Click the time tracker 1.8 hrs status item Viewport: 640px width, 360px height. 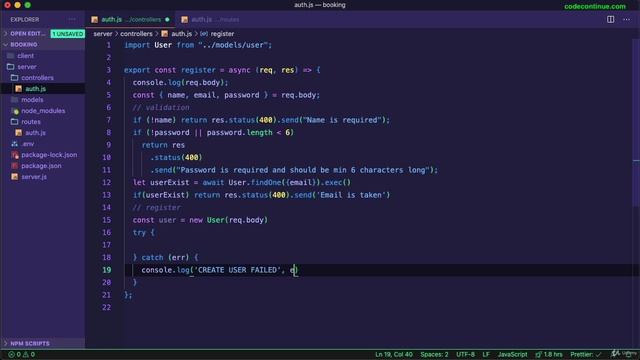[549, 354]
